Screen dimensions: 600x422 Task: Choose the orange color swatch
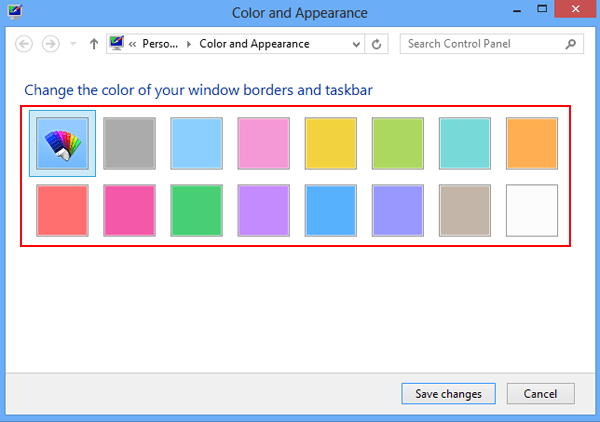click(532, 143)
